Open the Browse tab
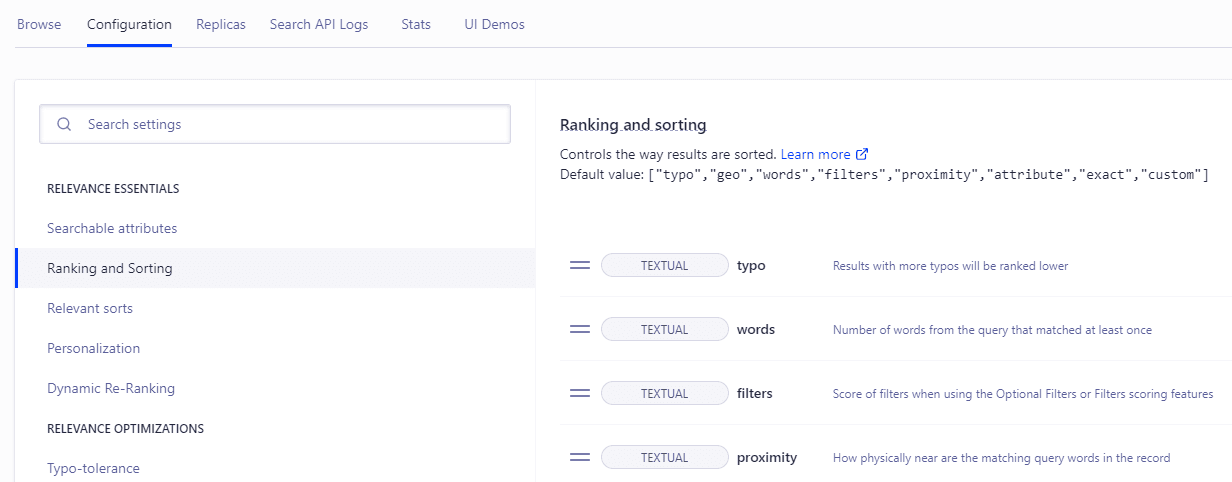Screen dimensions: 1232x482 click(39, 24)
